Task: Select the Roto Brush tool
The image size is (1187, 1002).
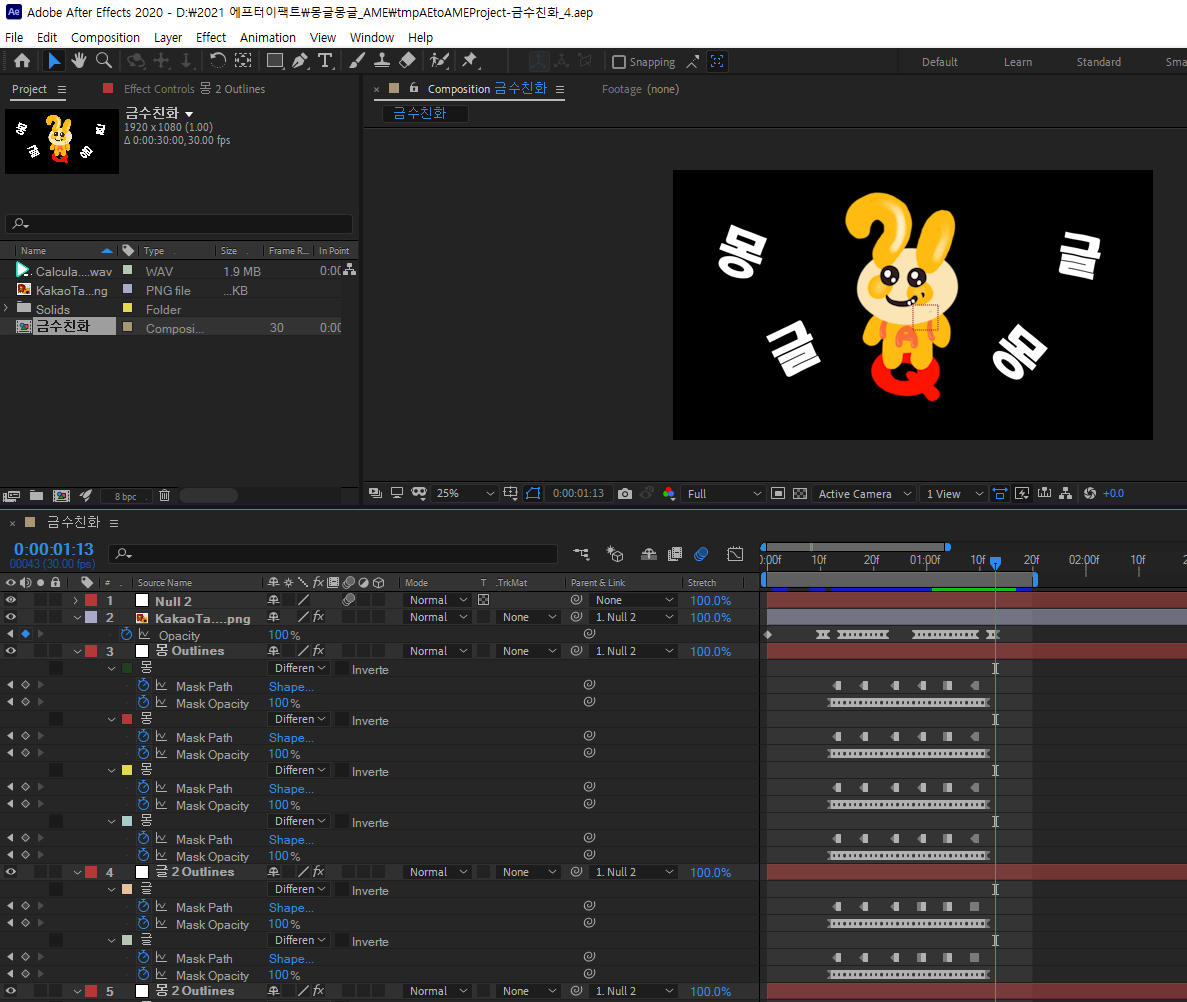Action: tap(439, 61)
